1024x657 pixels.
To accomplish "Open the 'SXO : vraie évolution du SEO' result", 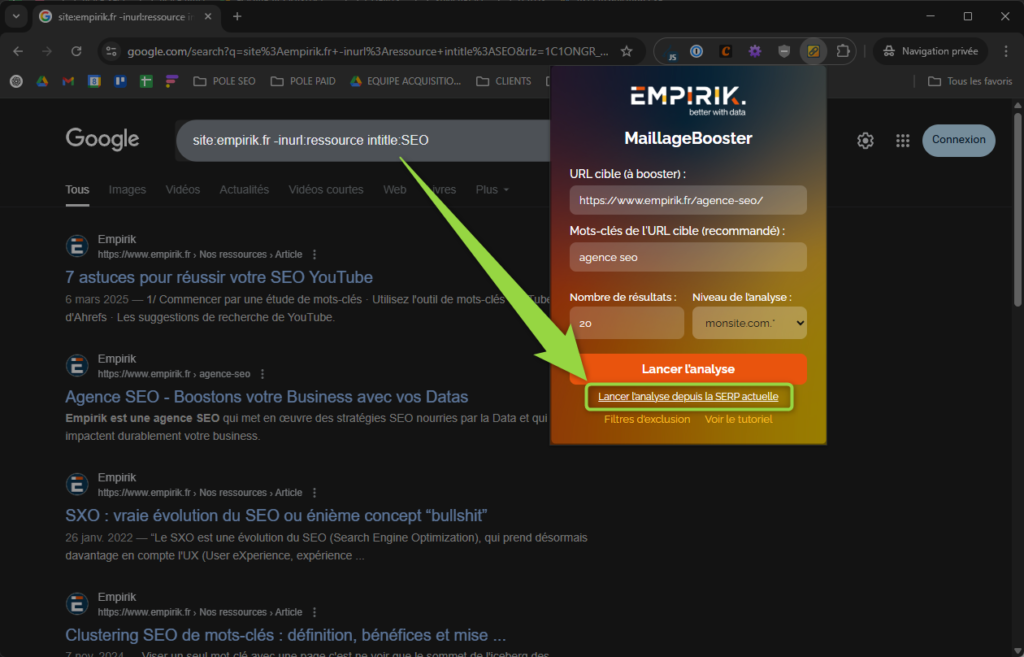I will click(276, 515).
